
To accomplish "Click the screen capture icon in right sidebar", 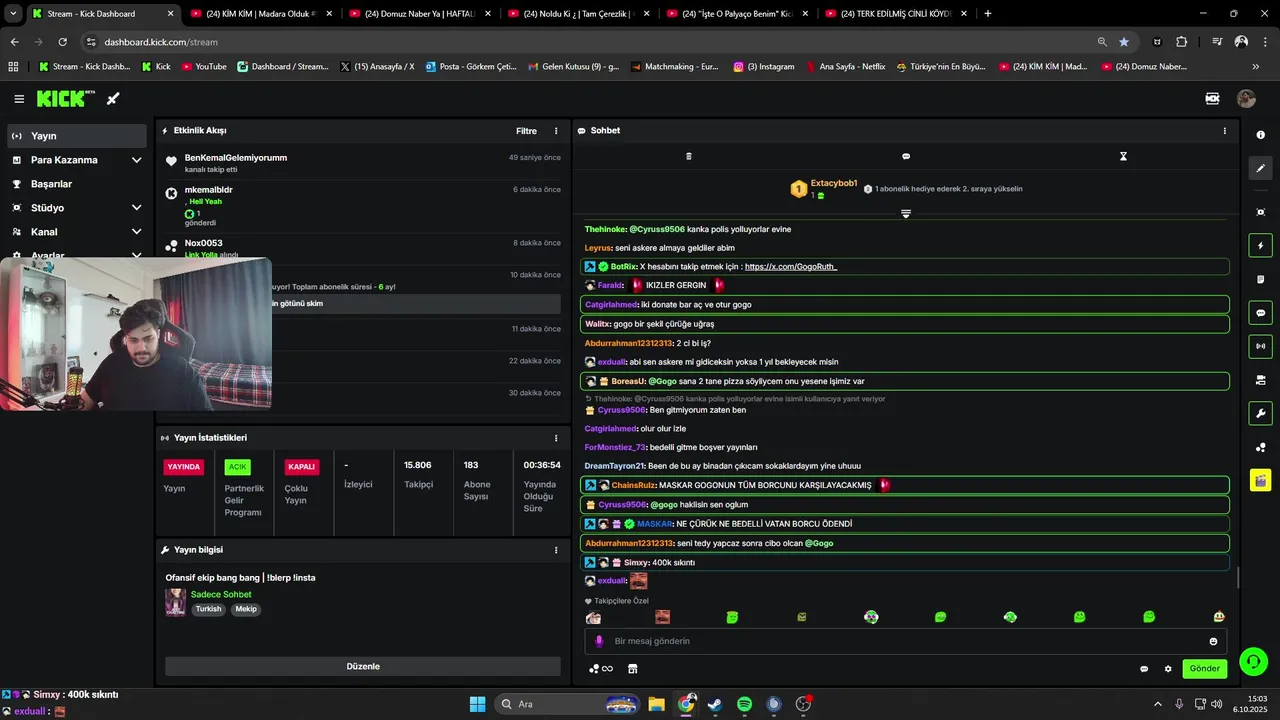I will [x=1260, y=212].
